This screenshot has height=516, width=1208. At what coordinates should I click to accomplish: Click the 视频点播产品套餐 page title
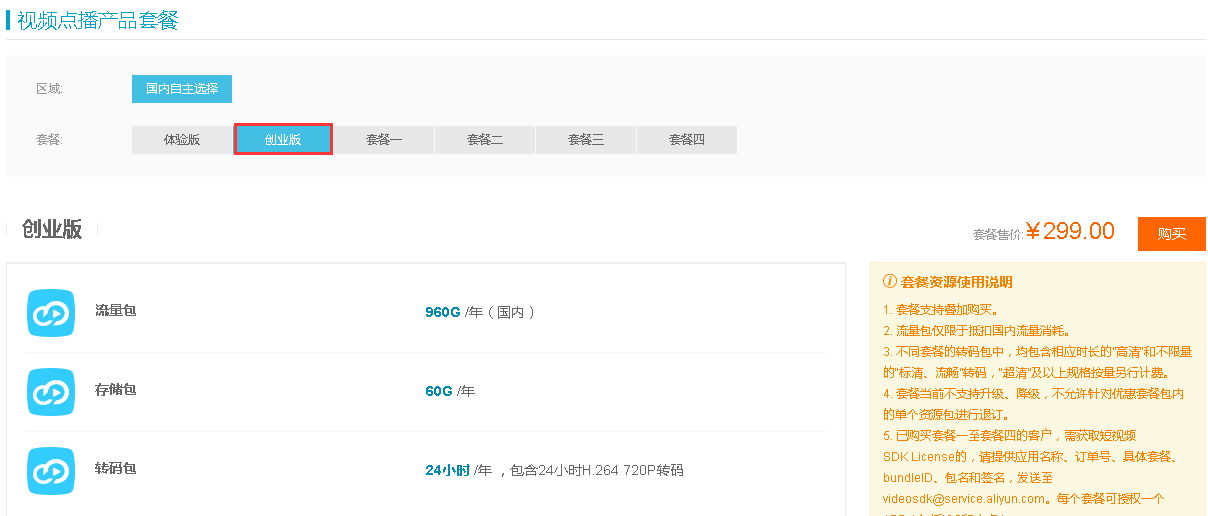98,19
